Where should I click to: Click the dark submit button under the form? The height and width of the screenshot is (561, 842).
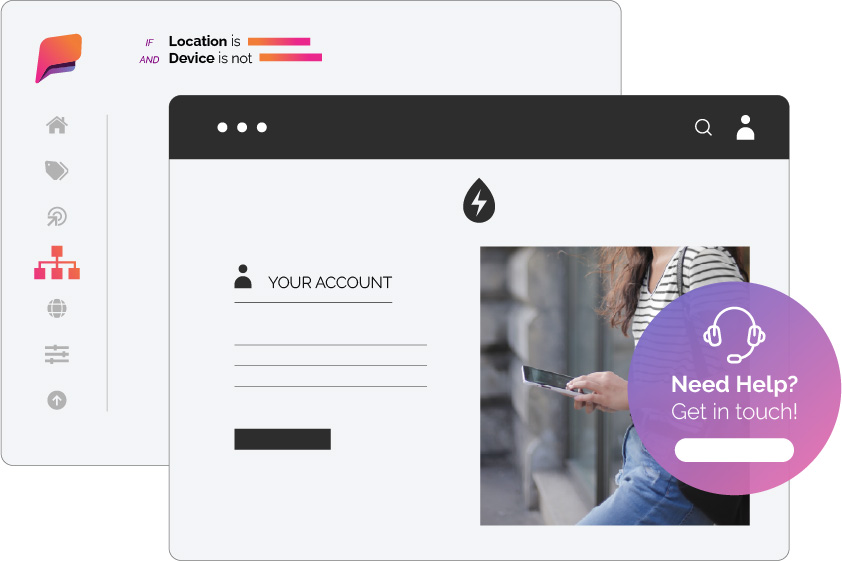pos(282,439)
